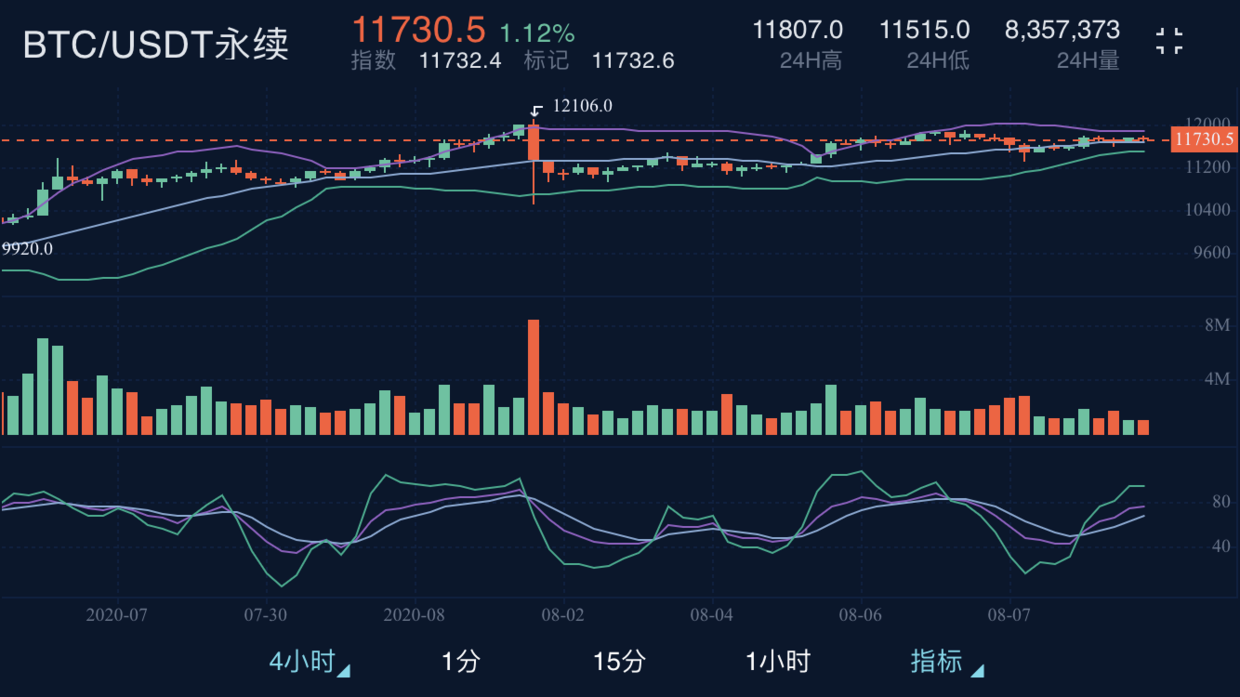Click the 指数 index price 11732.4

(461, 61)
